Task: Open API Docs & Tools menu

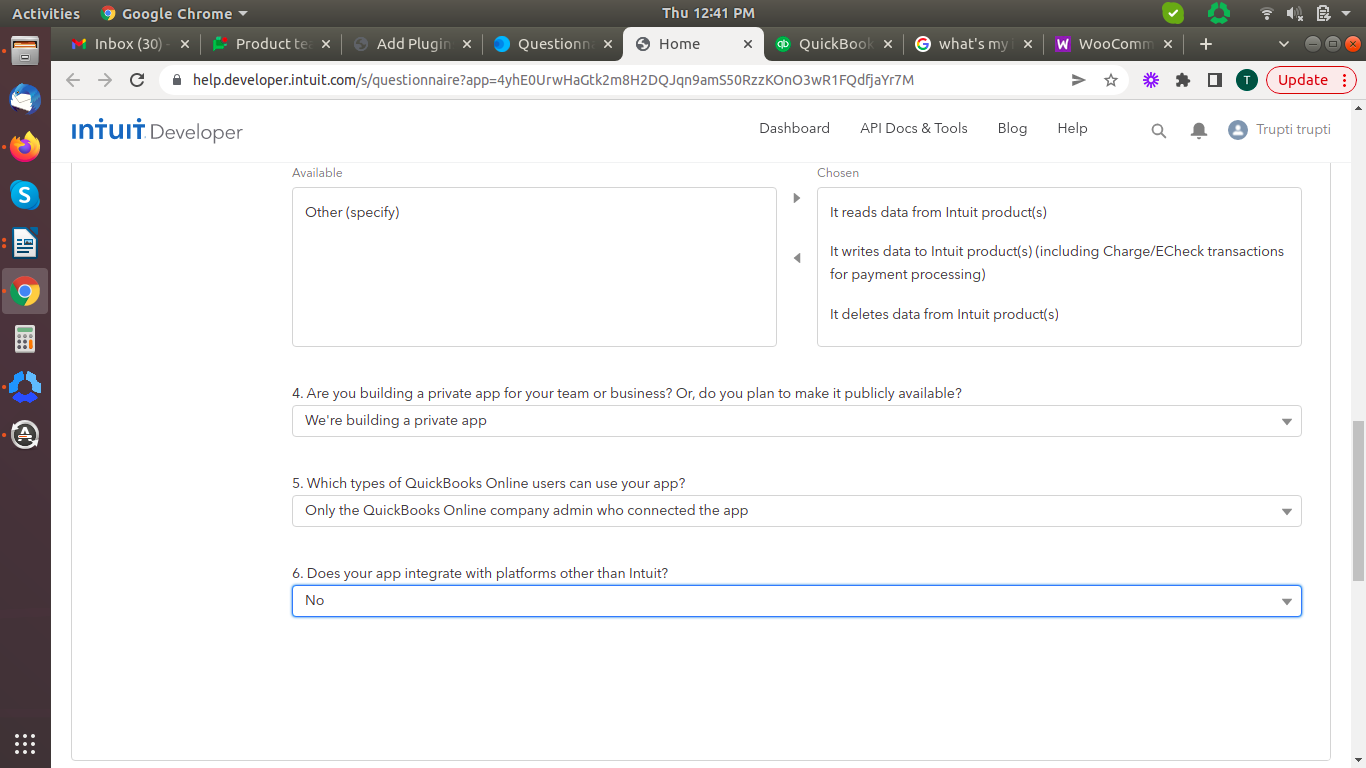Action: click(x=913, y=128)
